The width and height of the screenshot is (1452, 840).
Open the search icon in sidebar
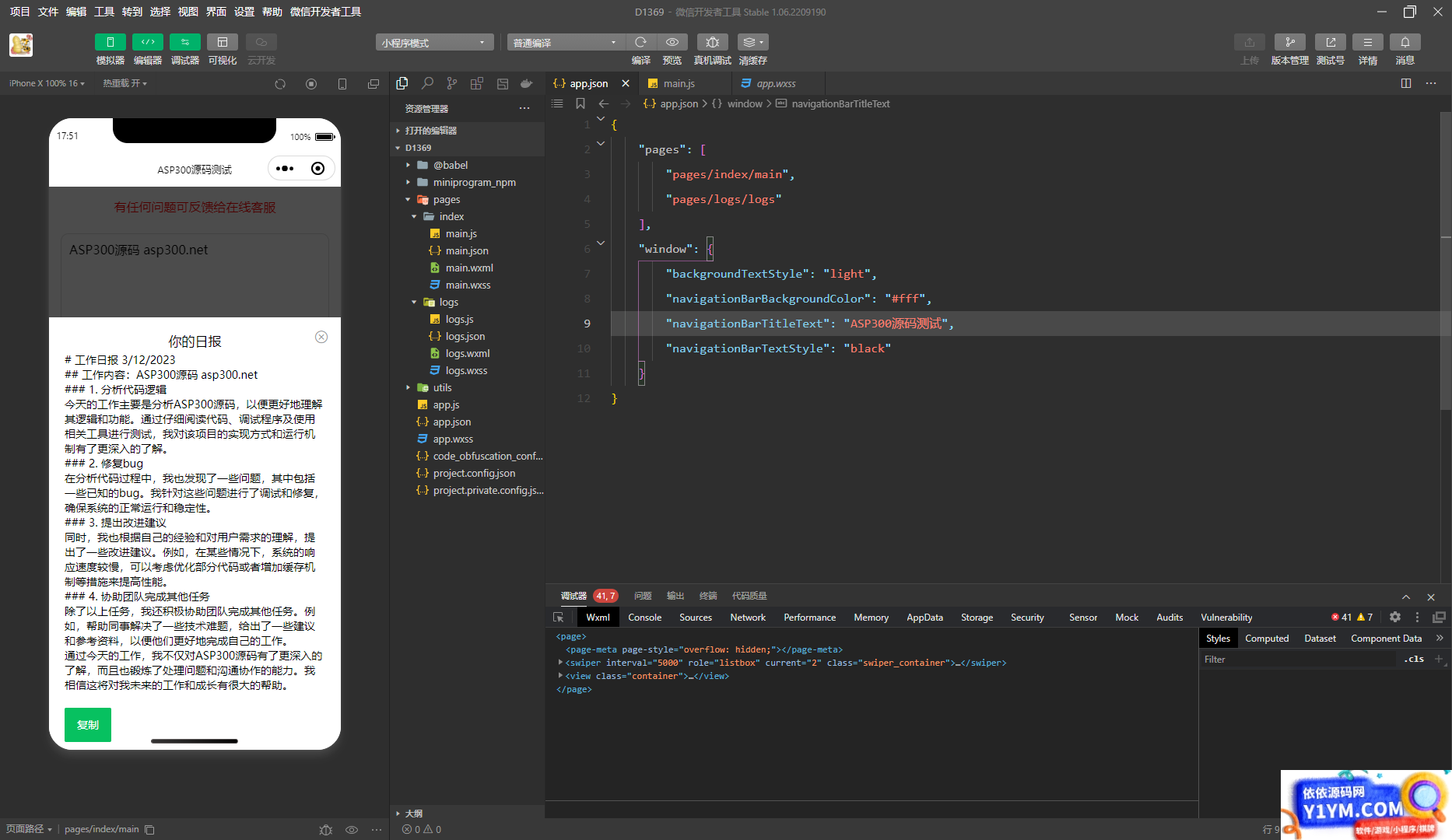[427, 83]
